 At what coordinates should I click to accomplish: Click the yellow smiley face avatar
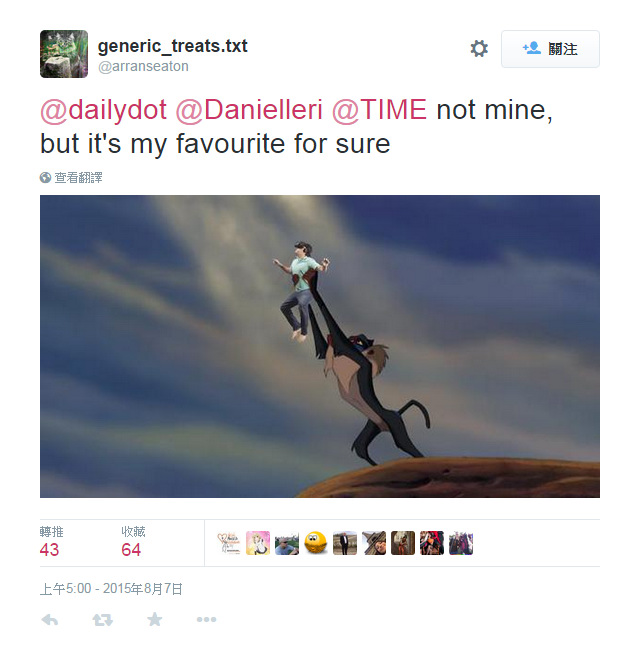(x=316, y=543)
